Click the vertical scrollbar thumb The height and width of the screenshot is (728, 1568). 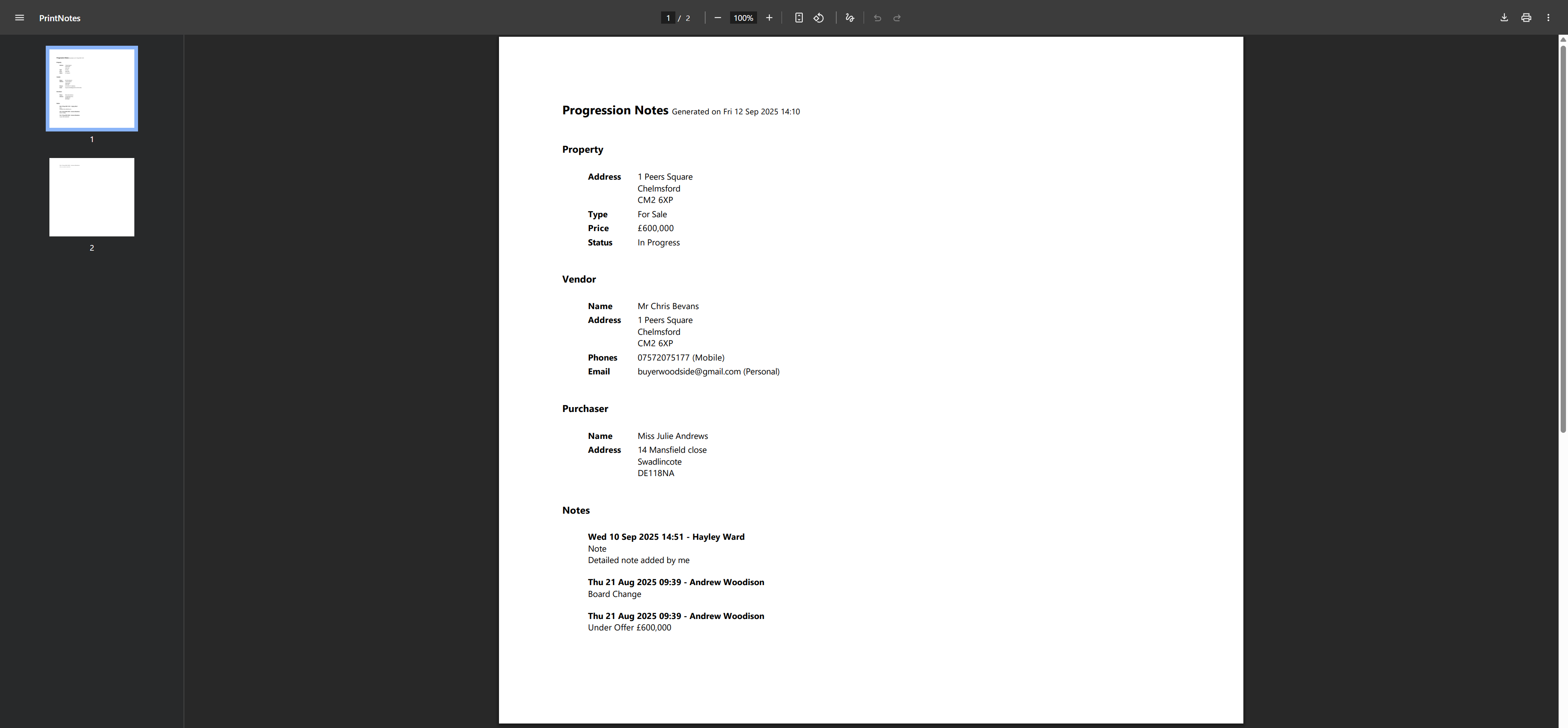point(1563,238)
